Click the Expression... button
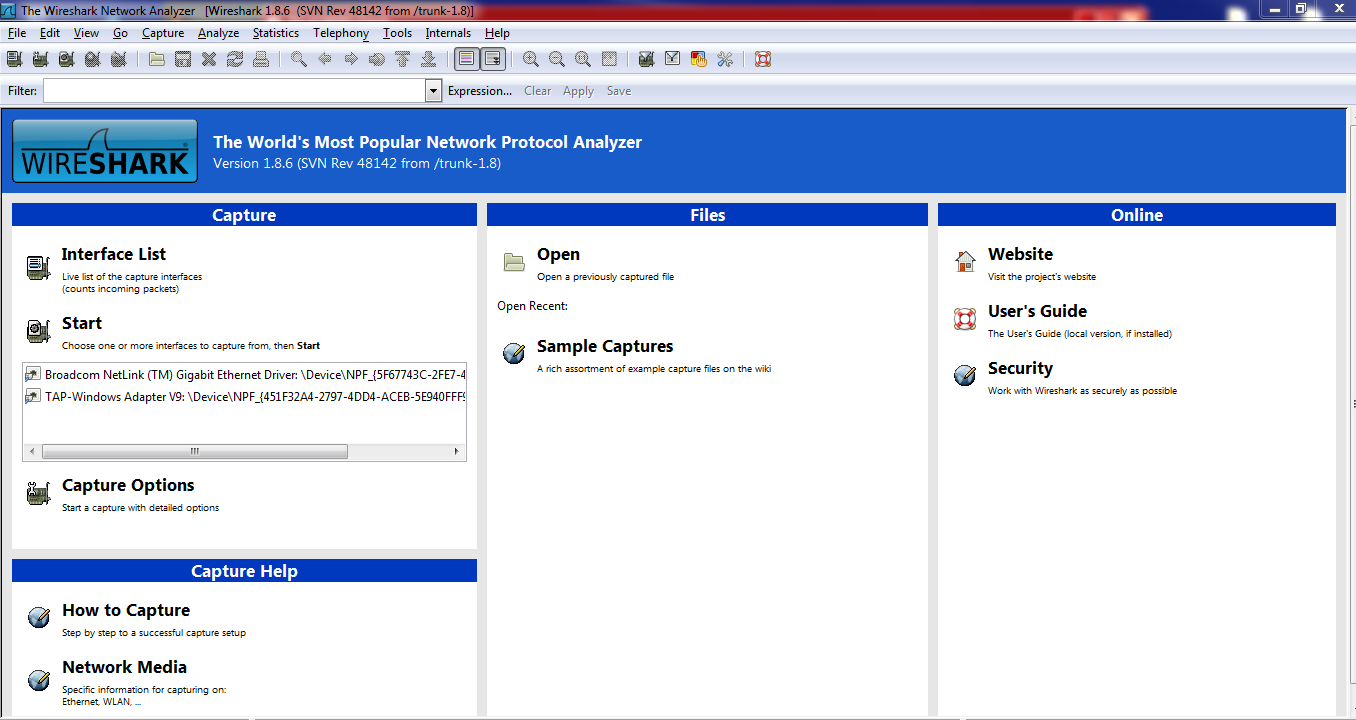The width and height of the screenshot is (1356, 720). (x=480, y=91)
